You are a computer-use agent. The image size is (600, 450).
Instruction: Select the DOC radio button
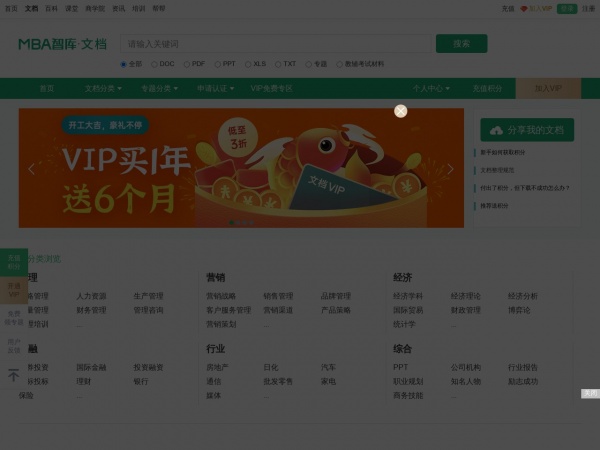click(x=154, y=64)
